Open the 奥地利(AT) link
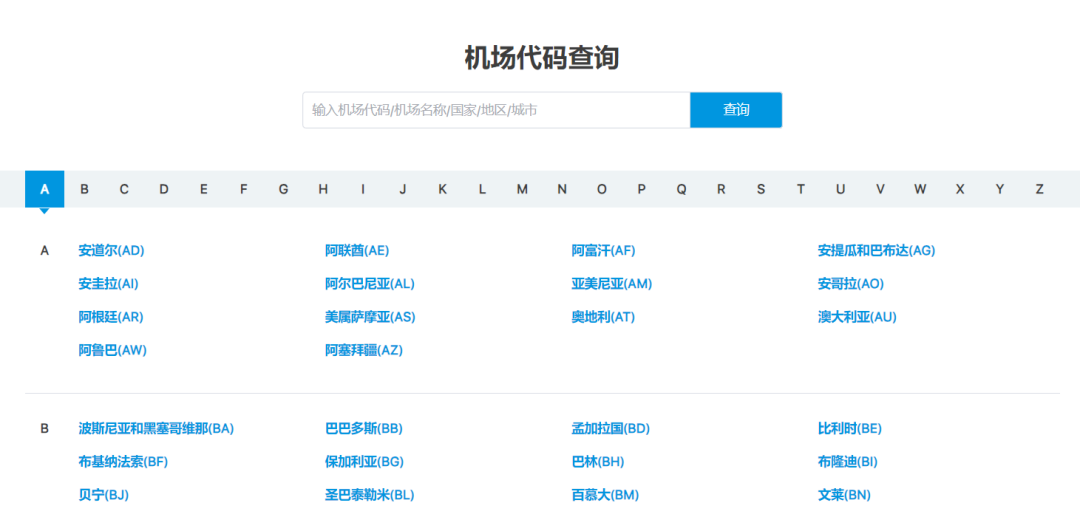This screenshot has height=517, width=1080. click(x=603, y=317)
